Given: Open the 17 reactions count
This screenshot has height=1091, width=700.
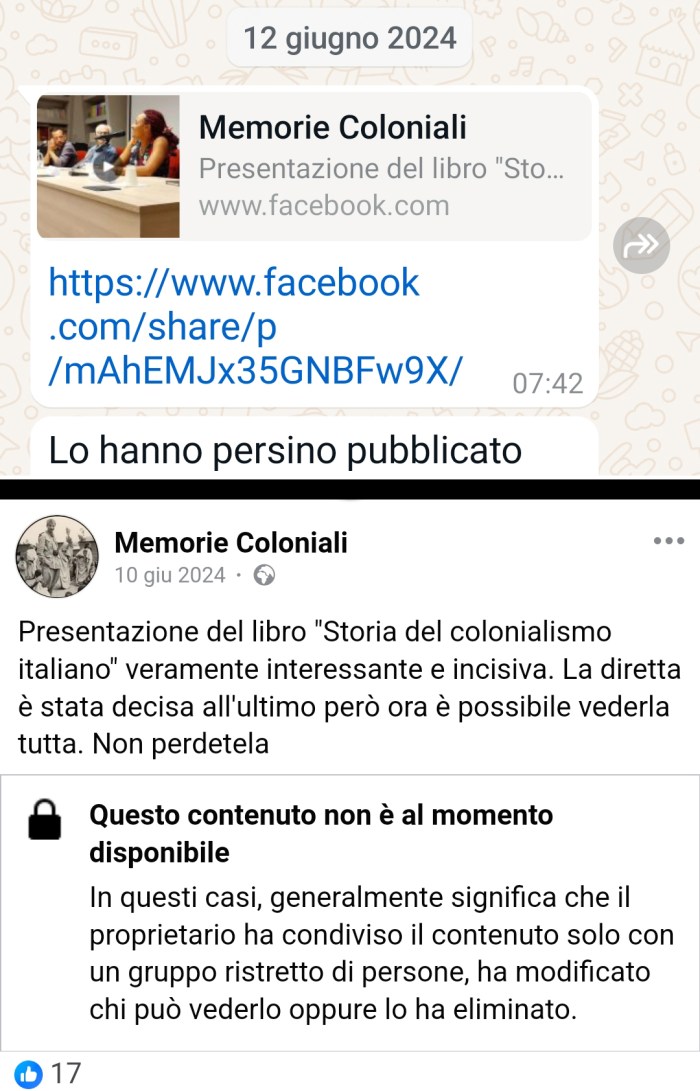Looking at the screenshot, I should [66, 1074].
